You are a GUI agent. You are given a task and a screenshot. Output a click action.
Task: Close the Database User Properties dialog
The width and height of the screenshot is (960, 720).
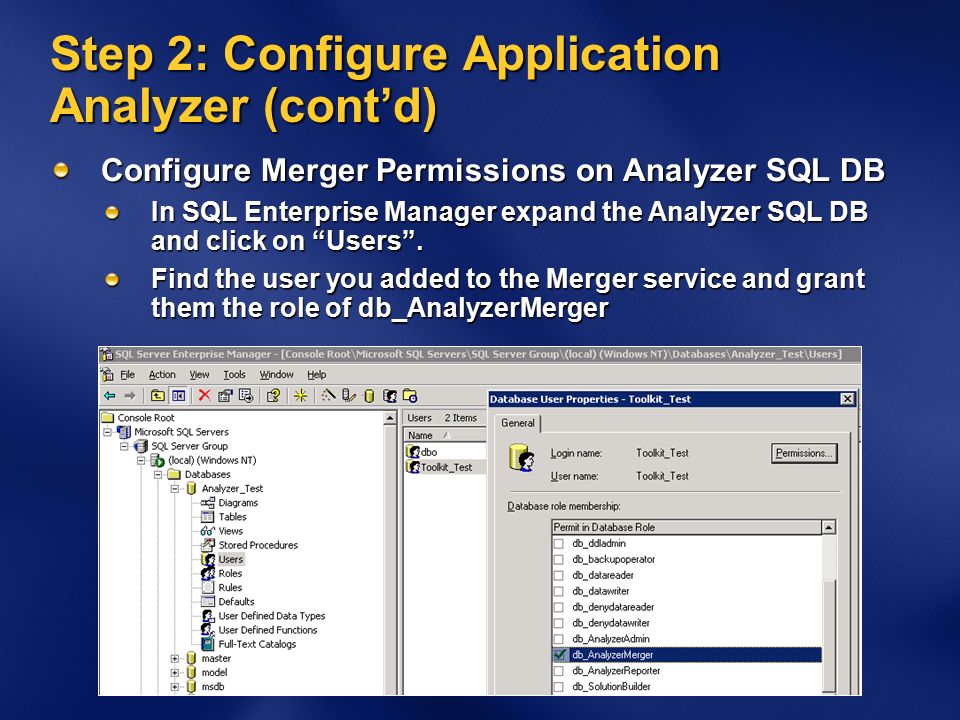pos(847,399)
